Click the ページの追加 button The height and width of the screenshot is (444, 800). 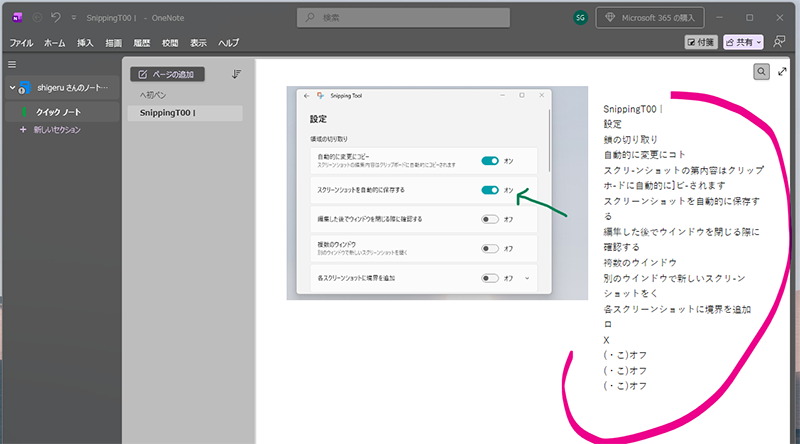168,74
